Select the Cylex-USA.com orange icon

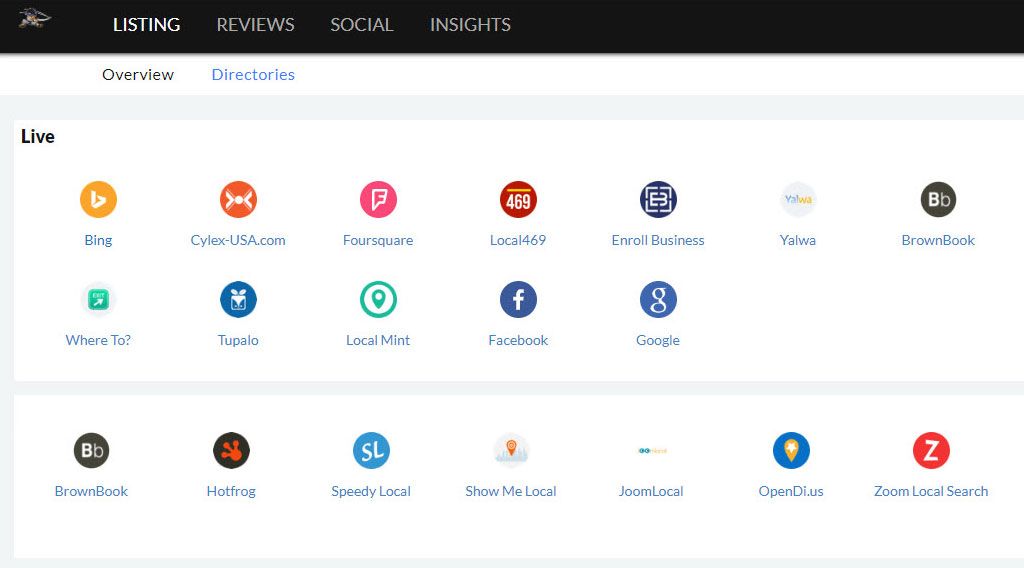(238, 199)
